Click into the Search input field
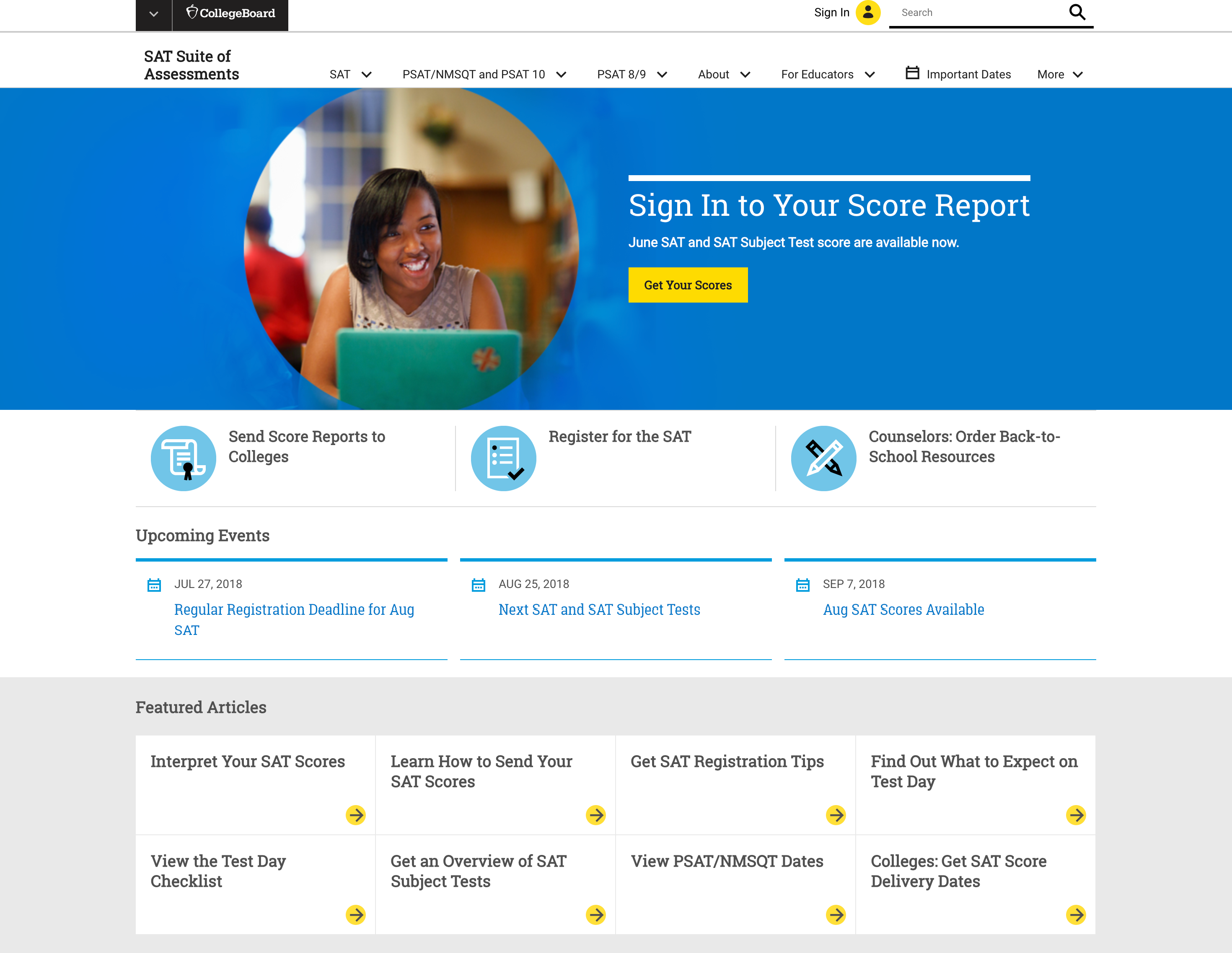 click(x=979, y=13)
